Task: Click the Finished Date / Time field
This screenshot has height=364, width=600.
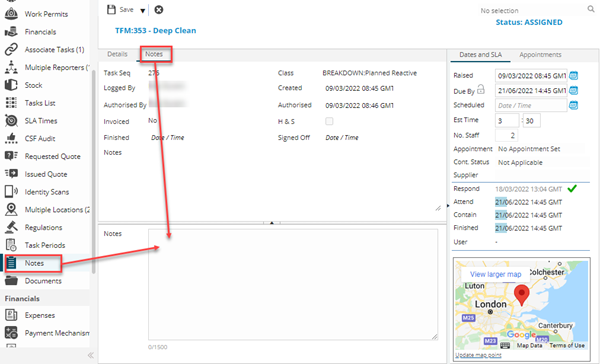Action: point(168,137)
